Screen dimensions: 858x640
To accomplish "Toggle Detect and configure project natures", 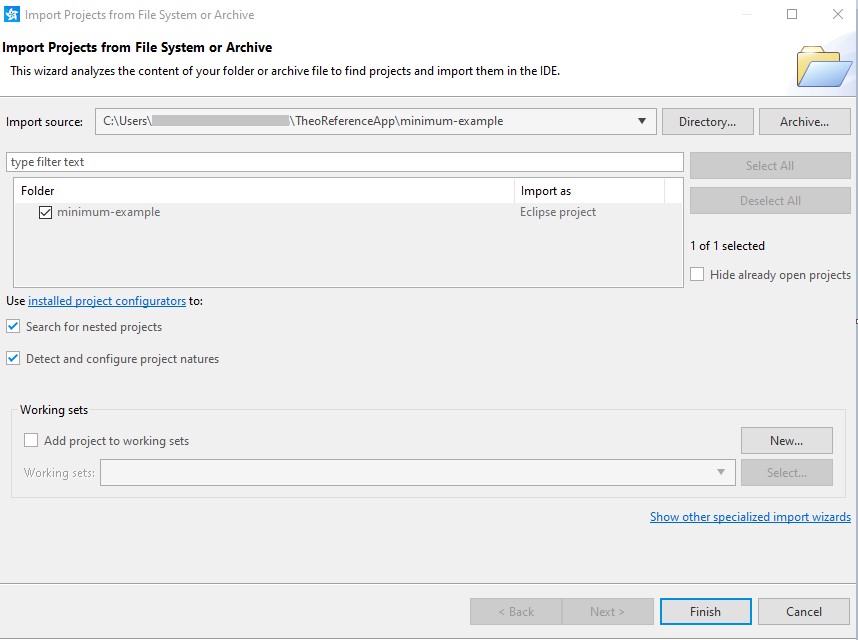I will (13, 359).
